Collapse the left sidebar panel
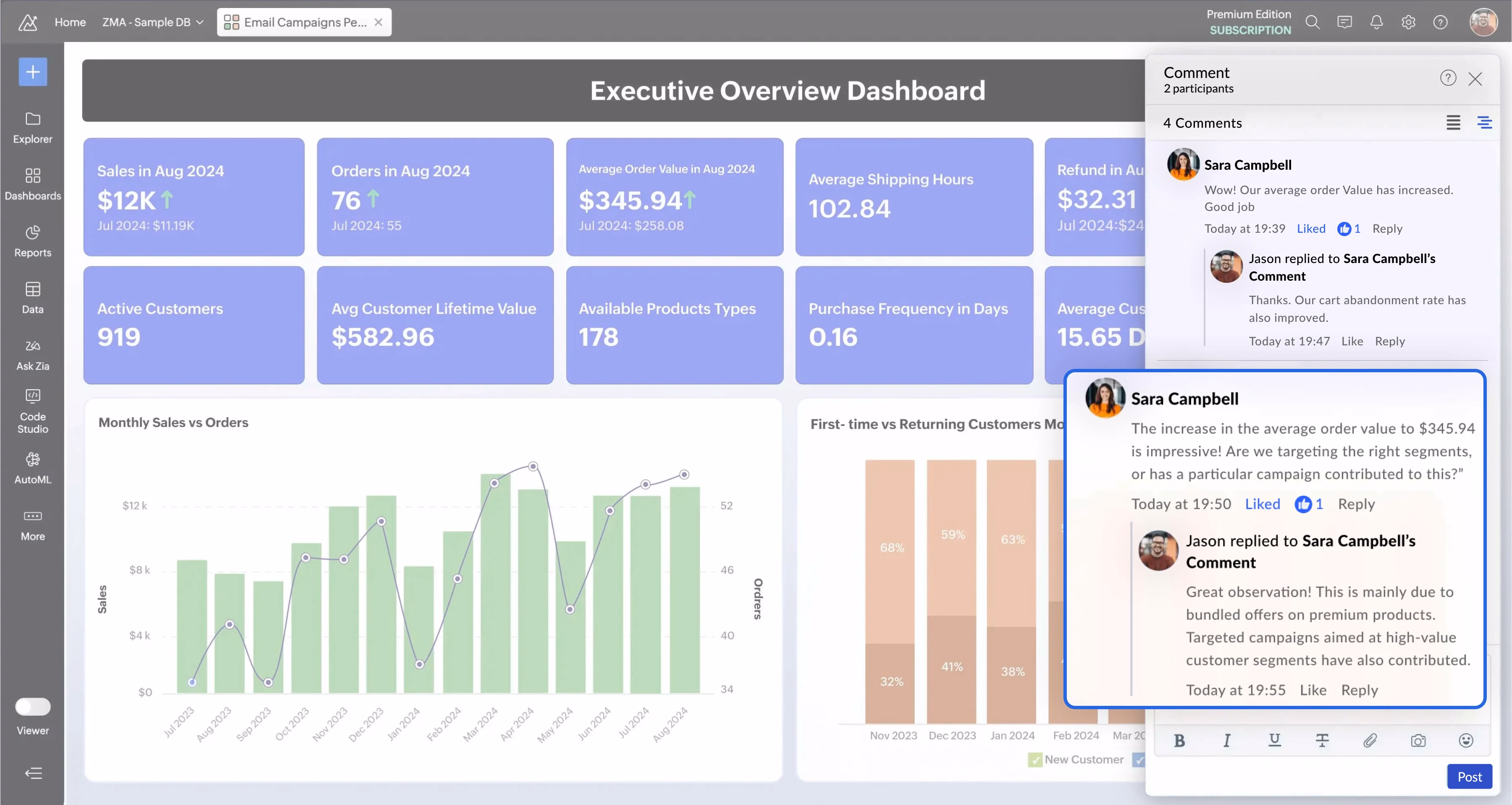 (33, 773)
